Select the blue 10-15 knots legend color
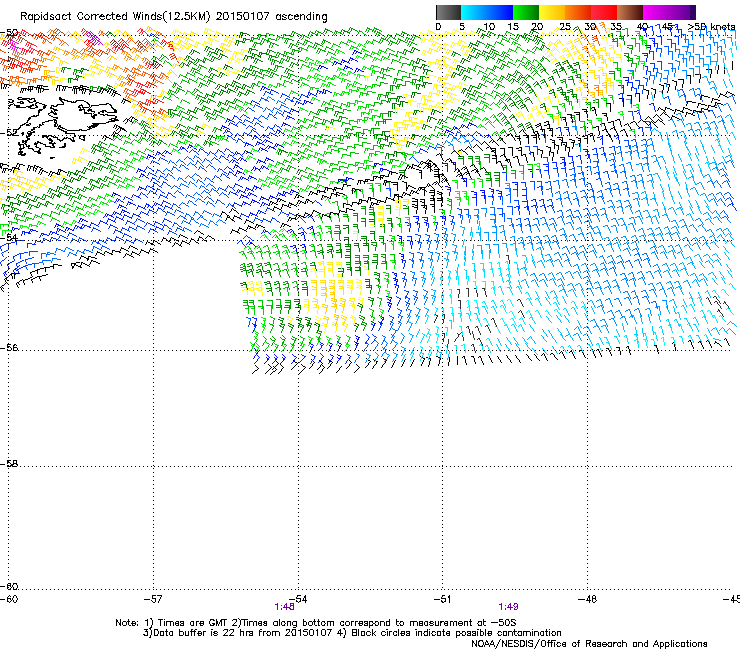740x650 pixels. [x=500, y=12]
